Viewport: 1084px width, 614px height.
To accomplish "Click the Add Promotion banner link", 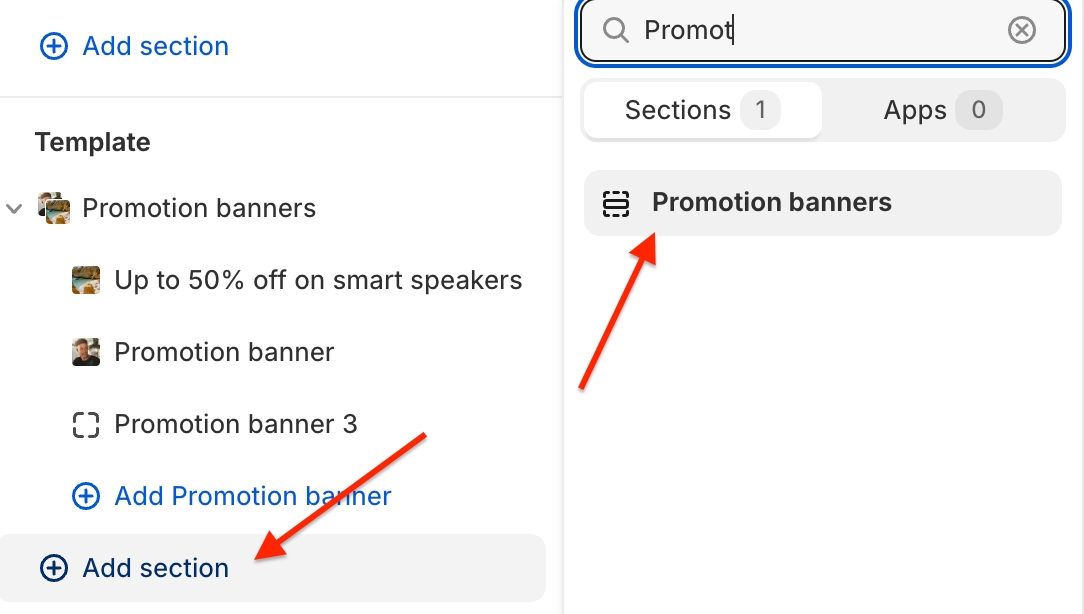I will coord(253,496).
